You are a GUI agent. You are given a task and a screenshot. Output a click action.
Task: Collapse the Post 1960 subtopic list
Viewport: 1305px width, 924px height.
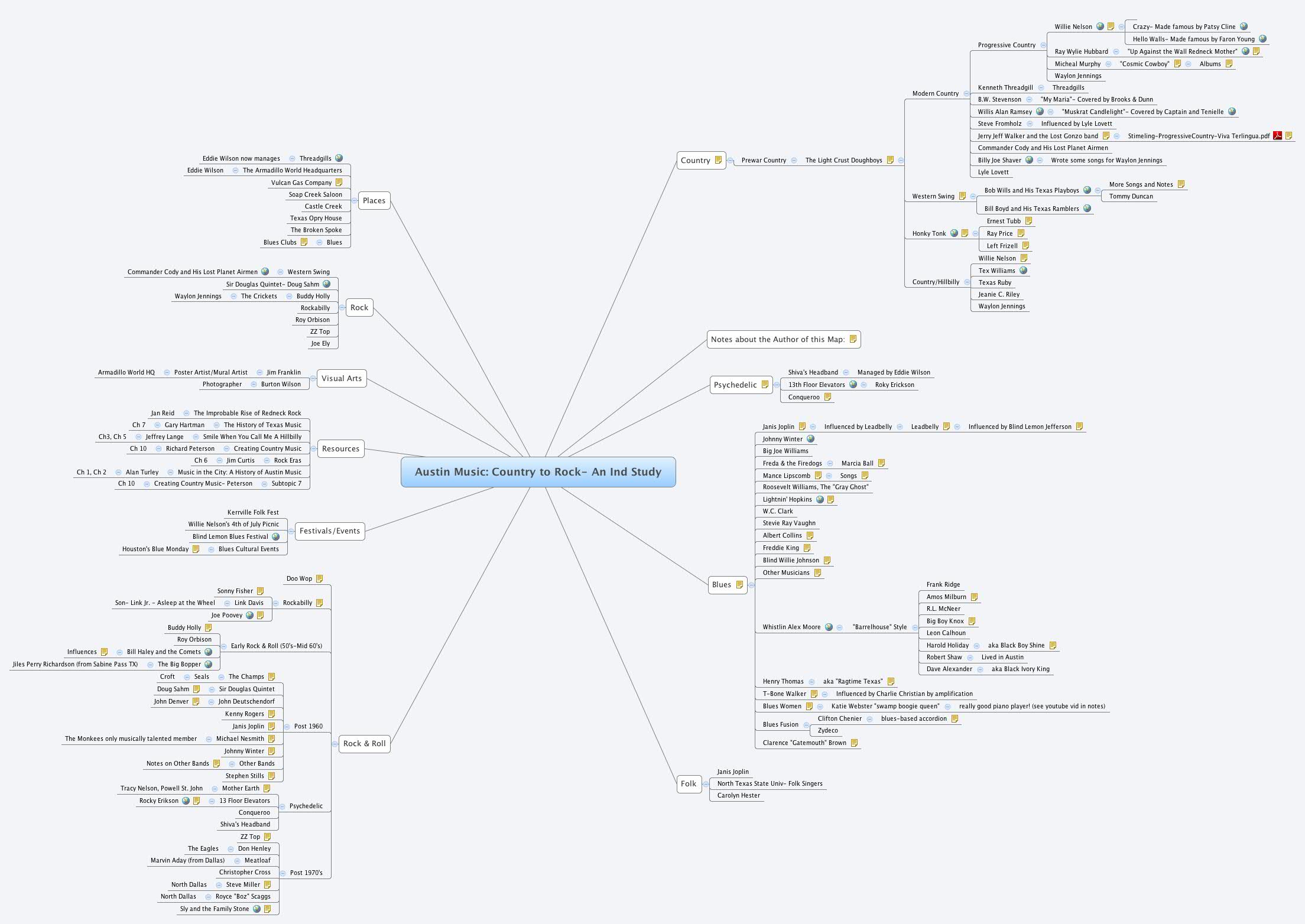pyautogui.click(x=287, y=726)
